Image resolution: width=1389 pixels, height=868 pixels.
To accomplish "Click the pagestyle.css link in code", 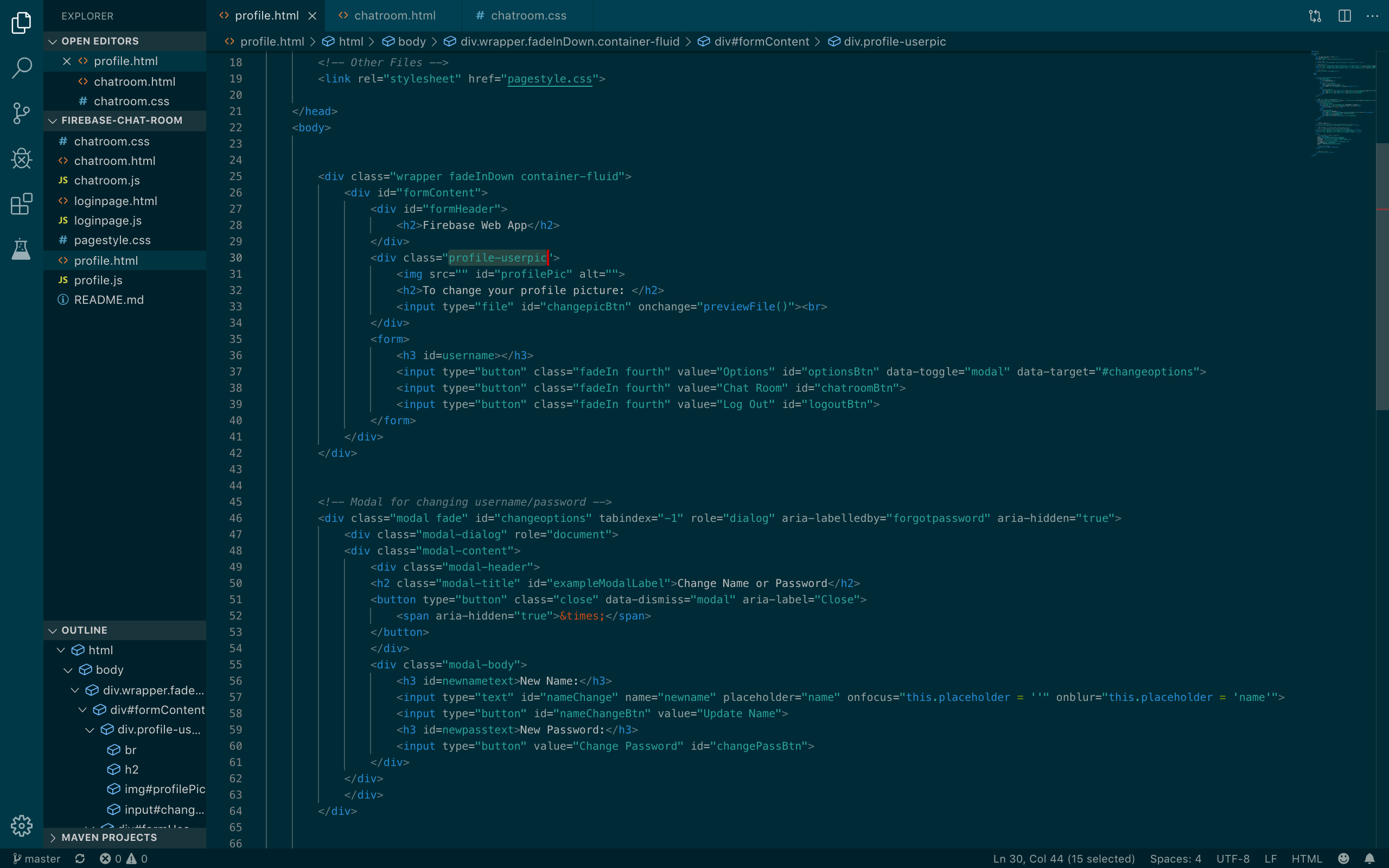I will tap(549, 79).
